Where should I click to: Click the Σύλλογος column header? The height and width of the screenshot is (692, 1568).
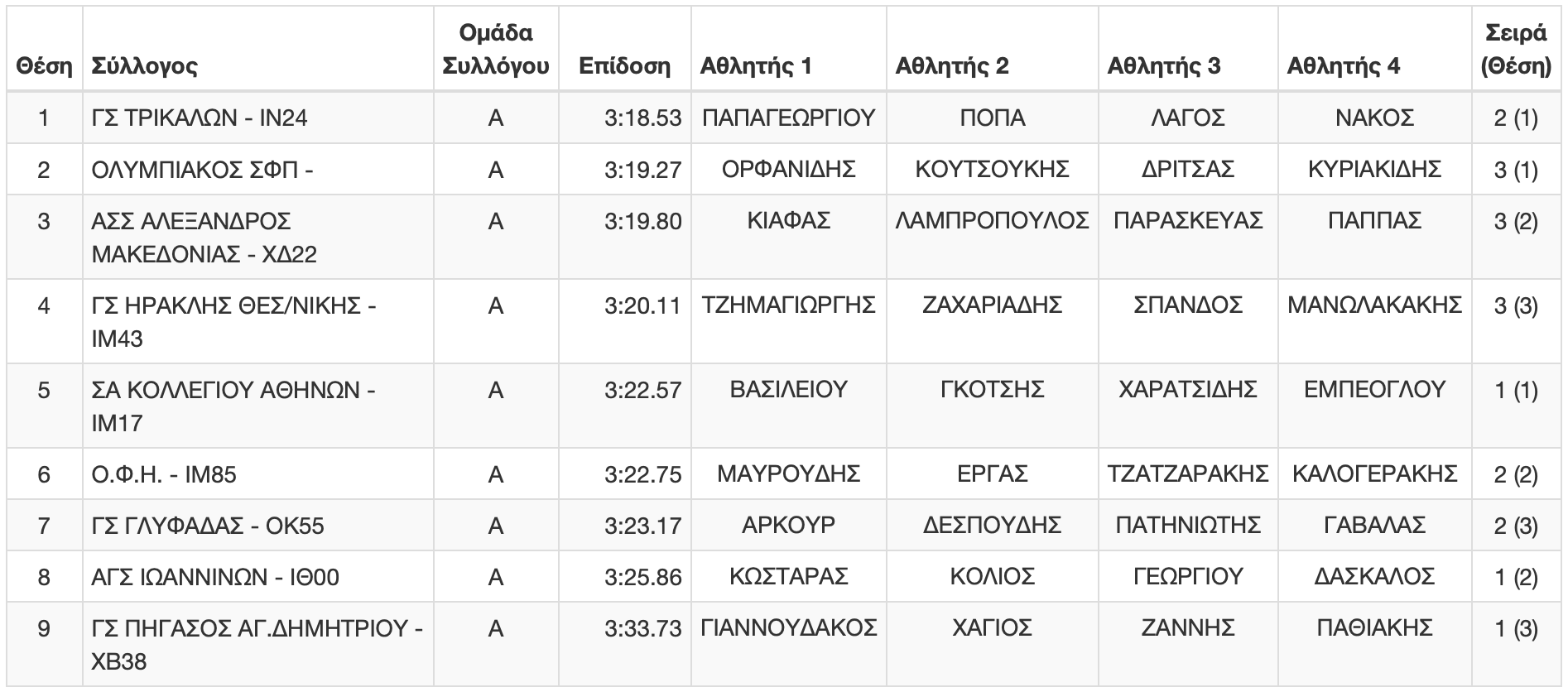point(145,66)
